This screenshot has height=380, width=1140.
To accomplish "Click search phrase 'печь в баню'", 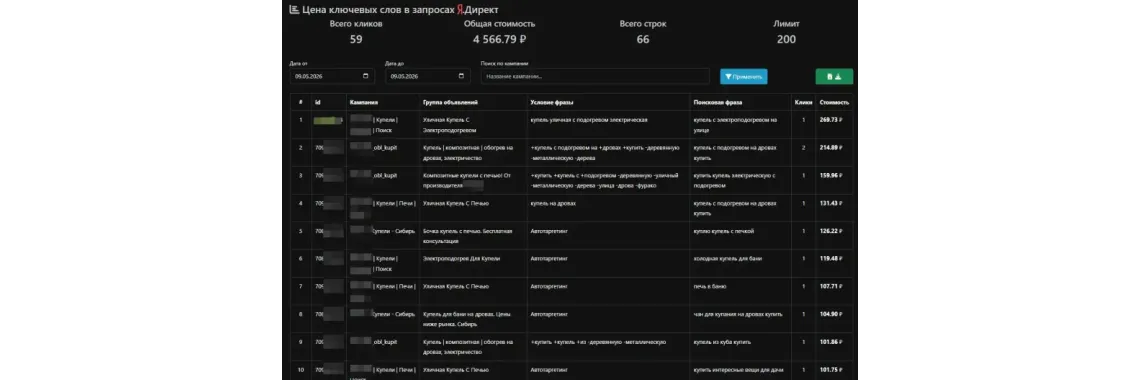I will click(709, 286).
